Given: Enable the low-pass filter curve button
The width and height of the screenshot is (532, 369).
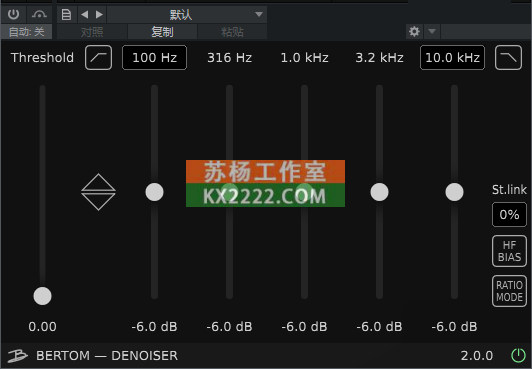Looking at the screenshot, I should pyautogui.click(x=508, y=58).
